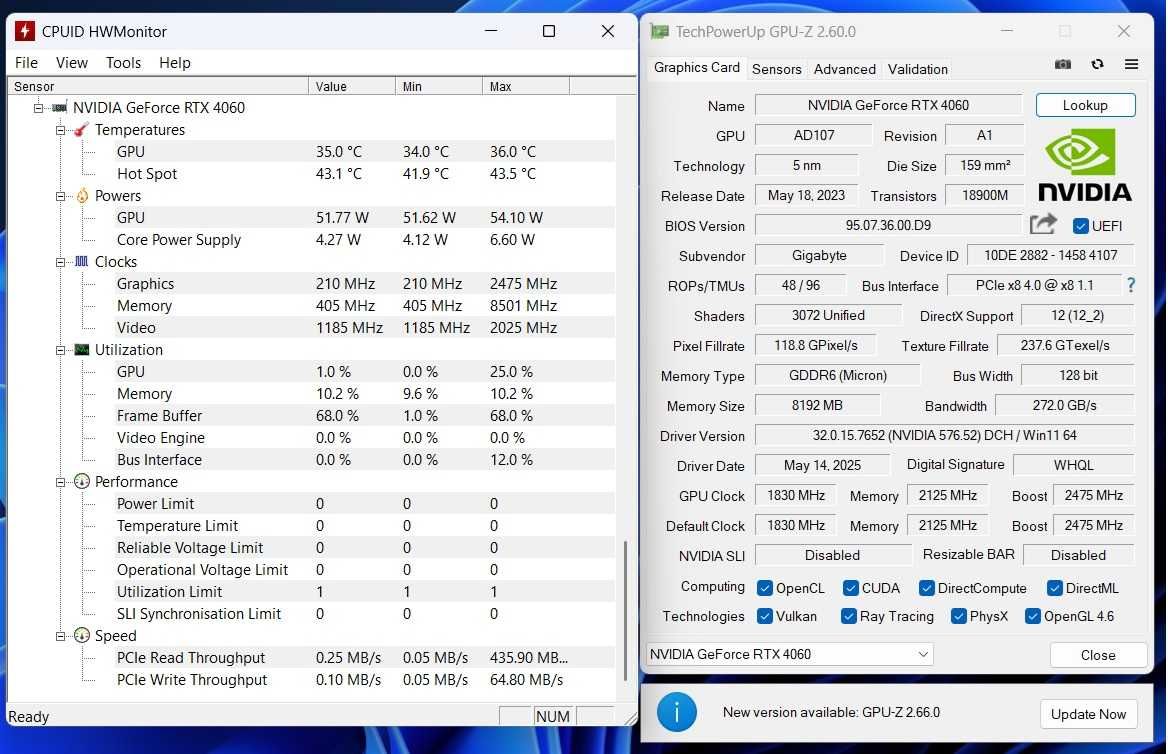Image resolution: width=1168 pixels, height=754 pixels.
Task: Click the Temperatures thermometer icon
Action: (x=82, y=130)
